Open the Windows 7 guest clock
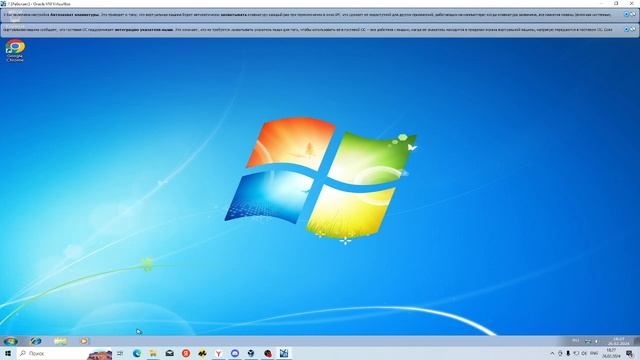Image resolution: width=640 pixels, height=360 pixels. [x=619, y=341]
